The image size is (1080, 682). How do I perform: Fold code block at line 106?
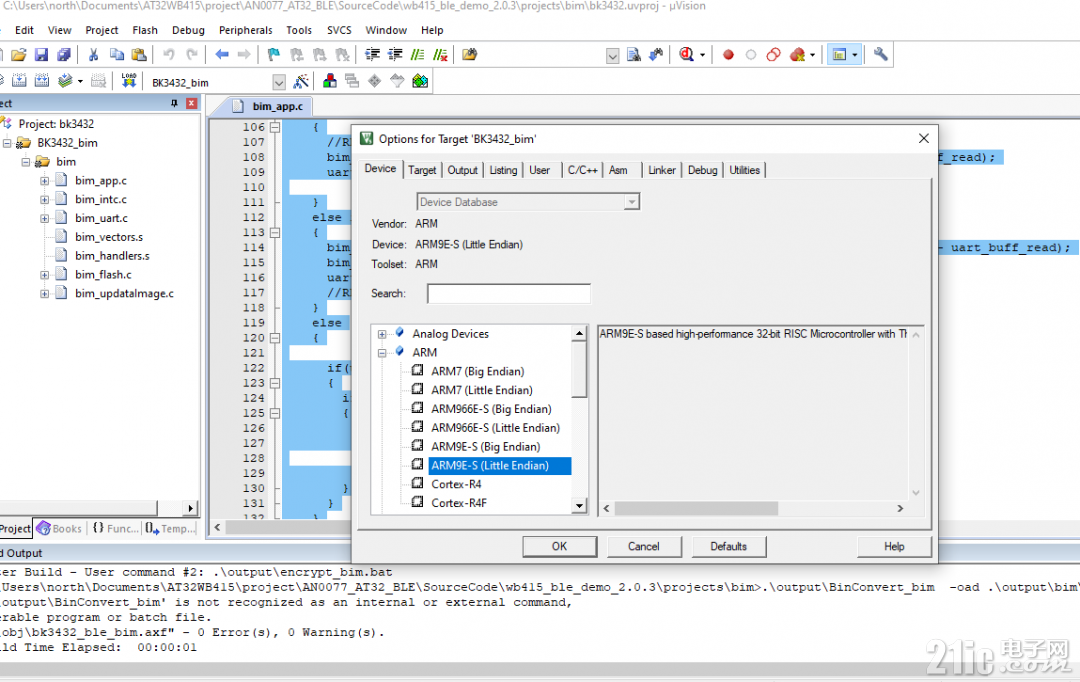[x=275, y=127]
